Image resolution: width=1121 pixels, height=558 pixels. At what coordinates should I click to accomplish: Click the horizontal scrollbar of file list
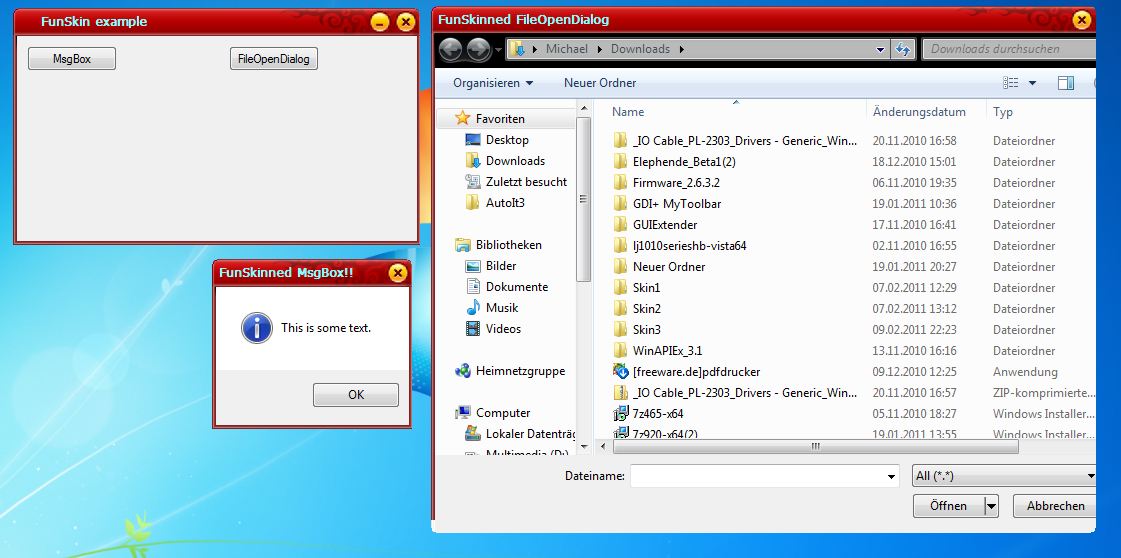pyautogui.click(x=815, y=447)
